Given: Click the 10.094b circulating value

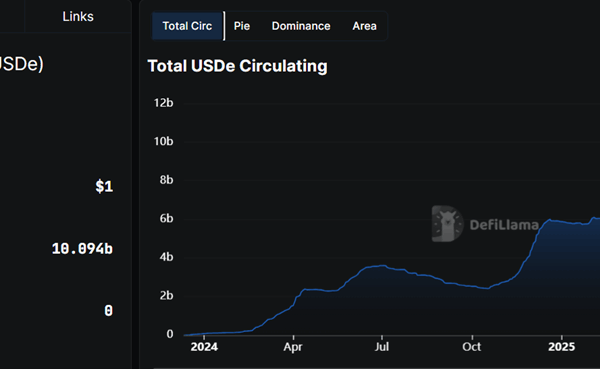Looking at the screenshot, I should 82,249.
